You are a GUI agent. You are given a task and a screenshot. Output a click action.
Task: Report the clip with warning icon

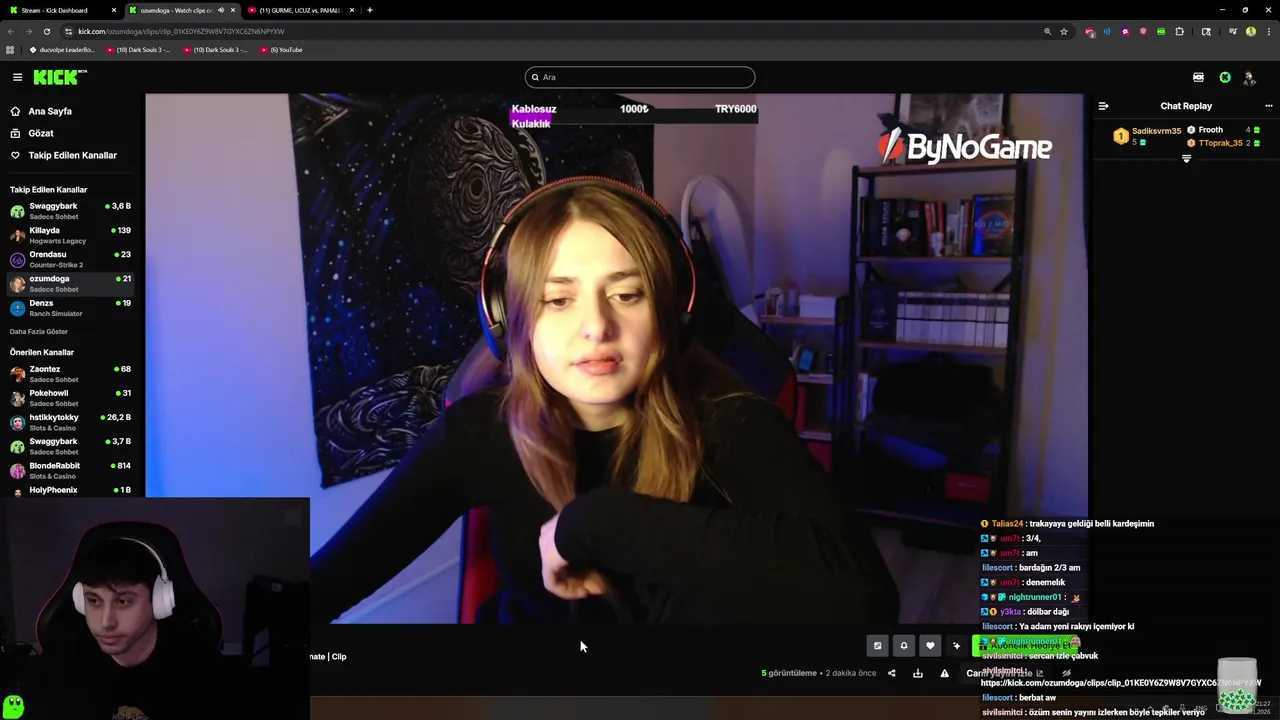(x=944, y=673)
